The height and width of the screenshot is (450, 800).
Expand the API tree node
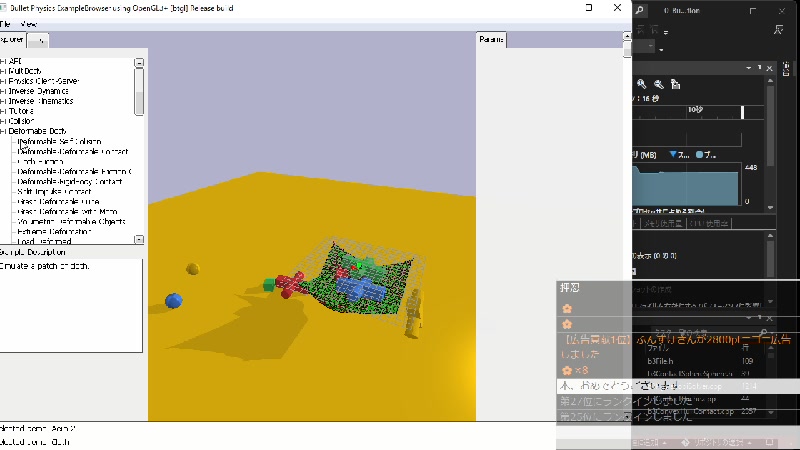click(x=3, y=61)
